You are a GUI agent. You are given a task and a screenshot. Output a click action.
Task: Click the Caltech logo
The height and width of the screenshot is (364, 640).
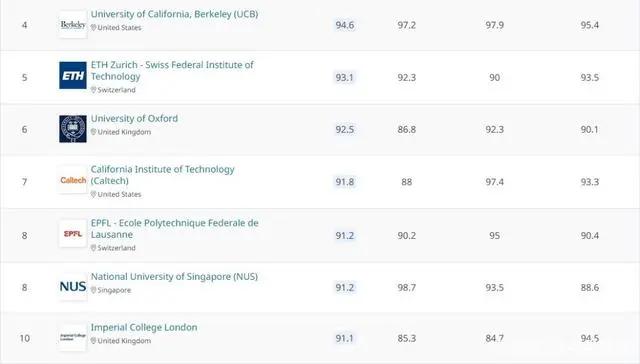click(73, 180)
